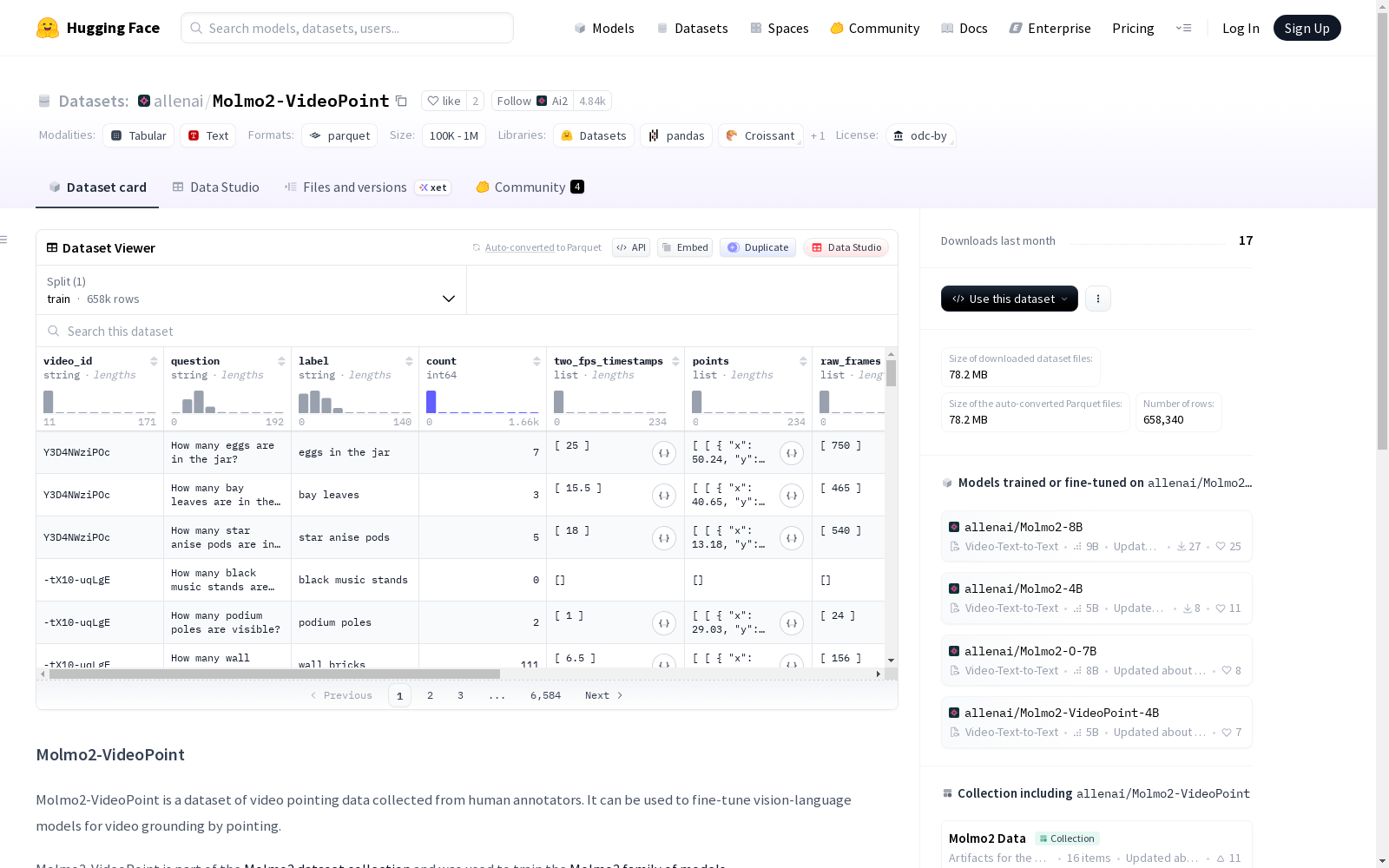Image resolution: width=1389 pixels, height=868 pixels.
Task: Focus the Search models, datasets, users field
Action: point(347,28)
